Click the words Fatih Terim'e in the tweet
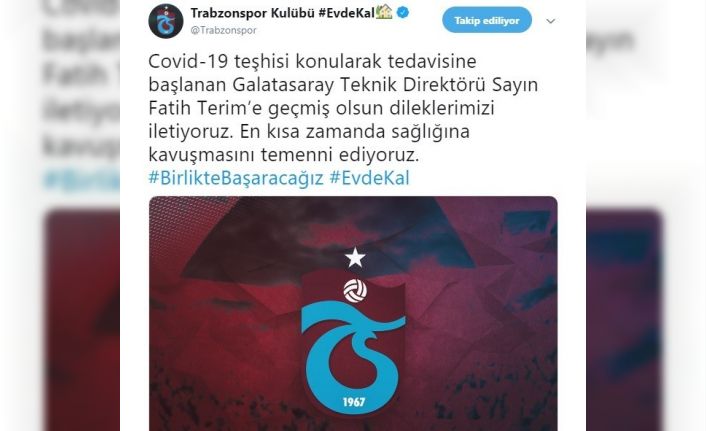Screen dimensions: 706x431 point(205,108)
